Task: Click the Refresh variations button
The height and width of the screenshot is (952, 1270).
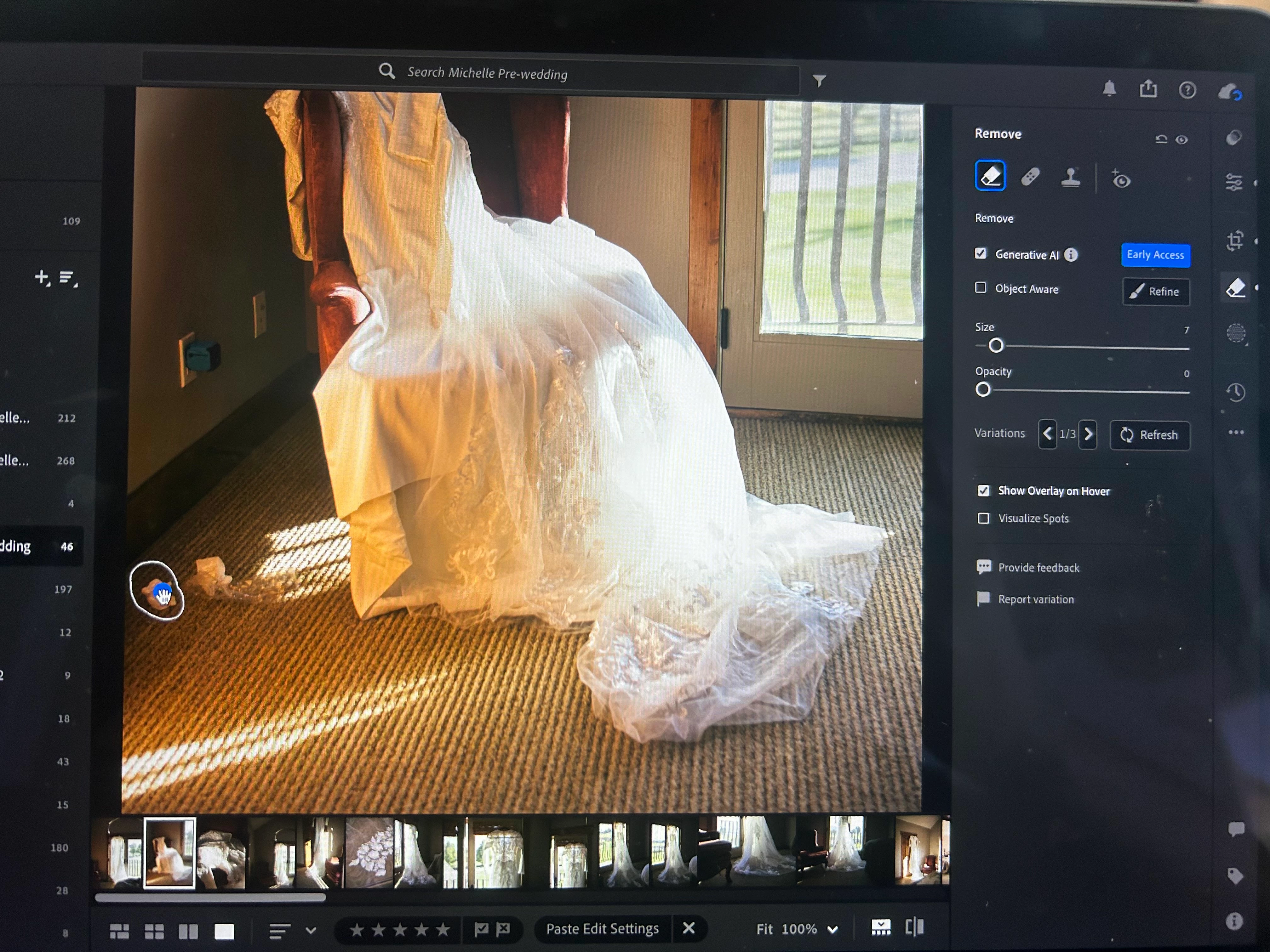Action: pyautogui.click(x=1149, y=435)
